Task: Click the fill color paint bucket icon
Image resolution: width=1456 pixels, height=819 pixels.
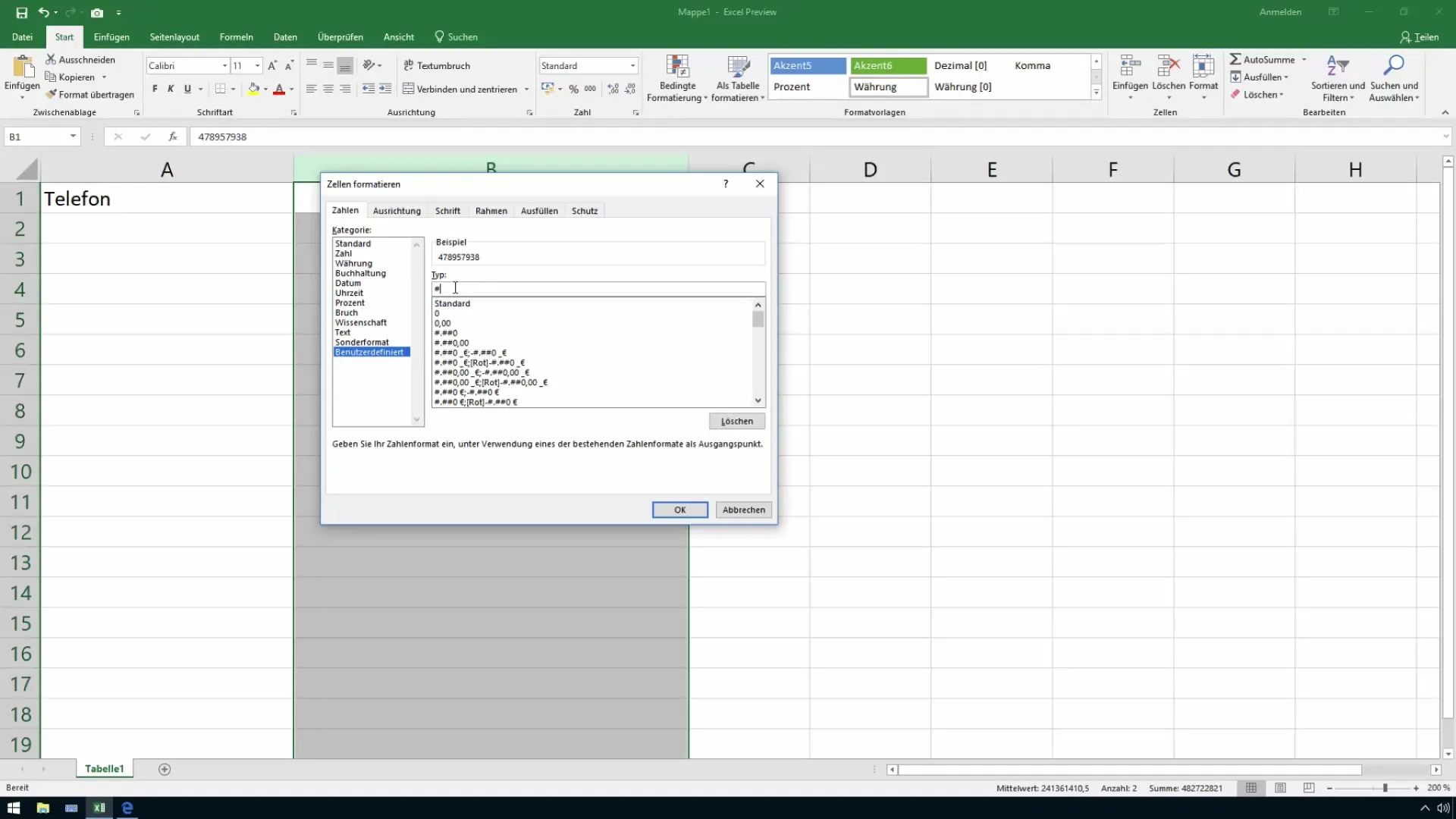Action: click(x=253, y=89)
